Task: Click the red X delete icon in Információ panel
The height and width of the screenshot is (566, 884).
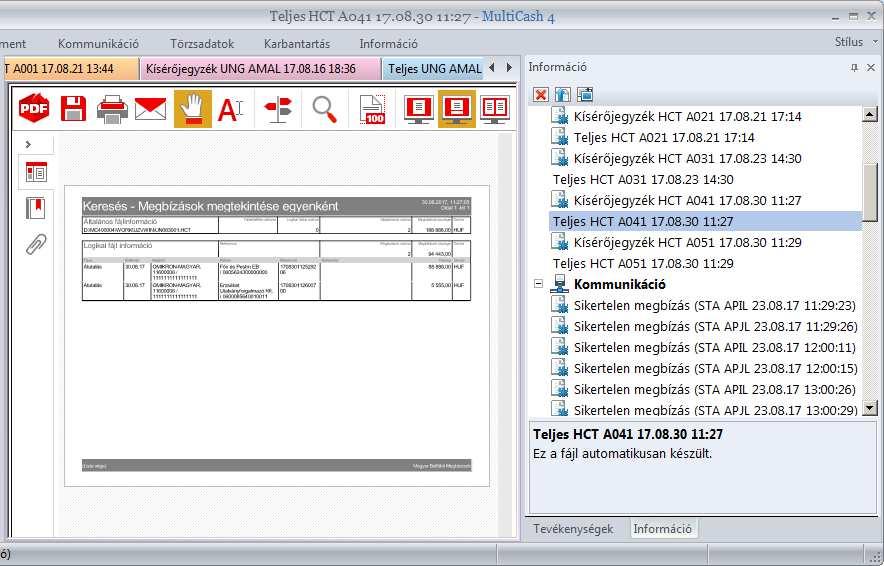Action: coord(541,94)
